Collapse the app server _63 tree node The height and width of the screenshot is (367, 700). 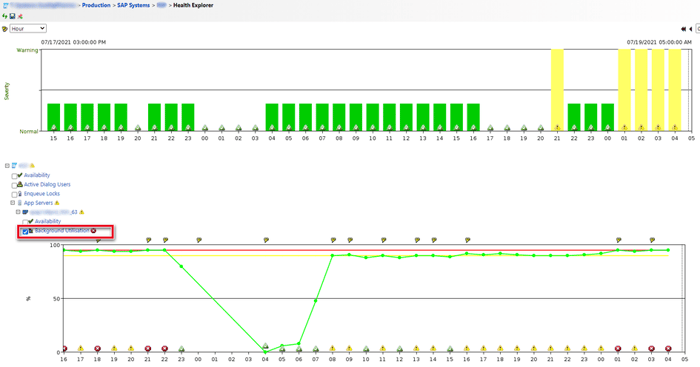point(18,212)
